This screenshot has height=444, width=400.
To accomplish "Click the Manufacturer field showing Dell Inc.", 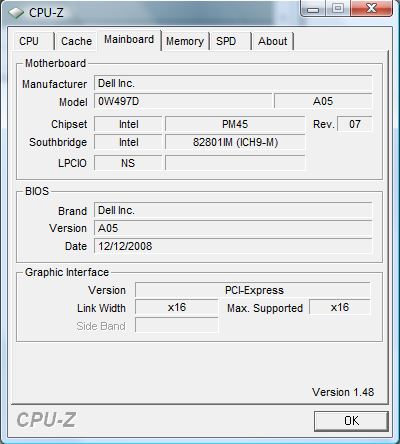I will pyautogui.click(x=233, y=83).
